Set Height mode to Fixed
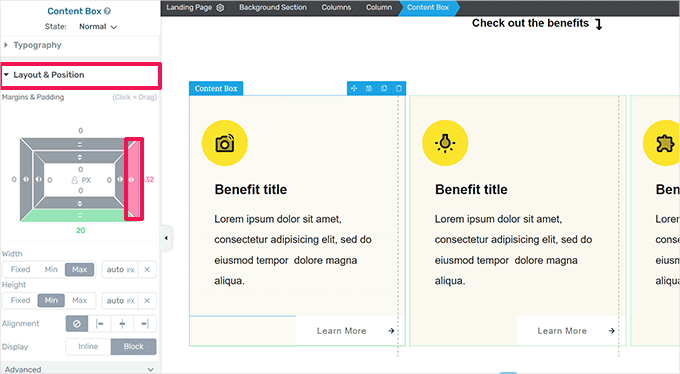 (20, 300)
